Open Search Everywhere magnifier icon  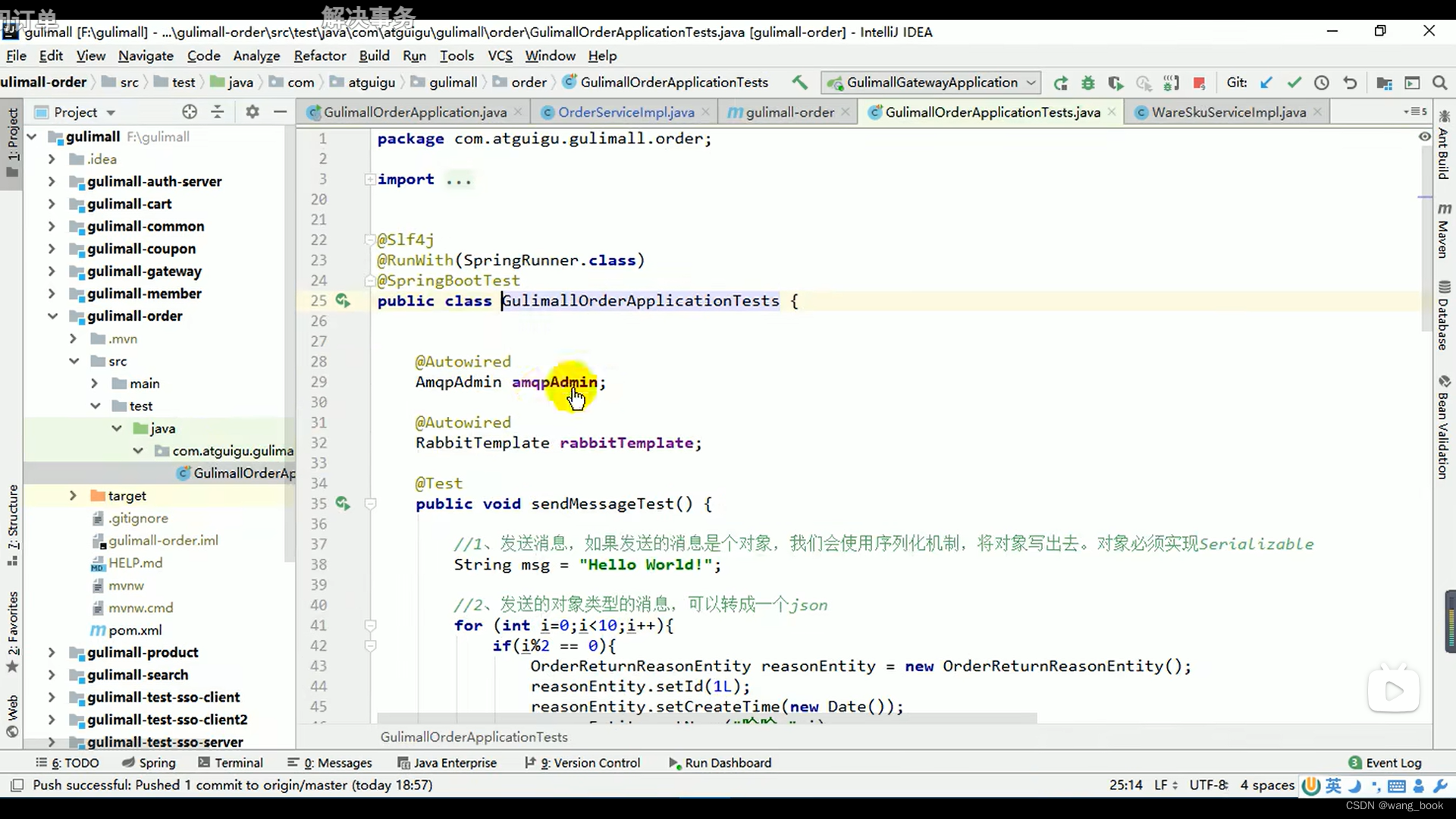click(1439, 83)
